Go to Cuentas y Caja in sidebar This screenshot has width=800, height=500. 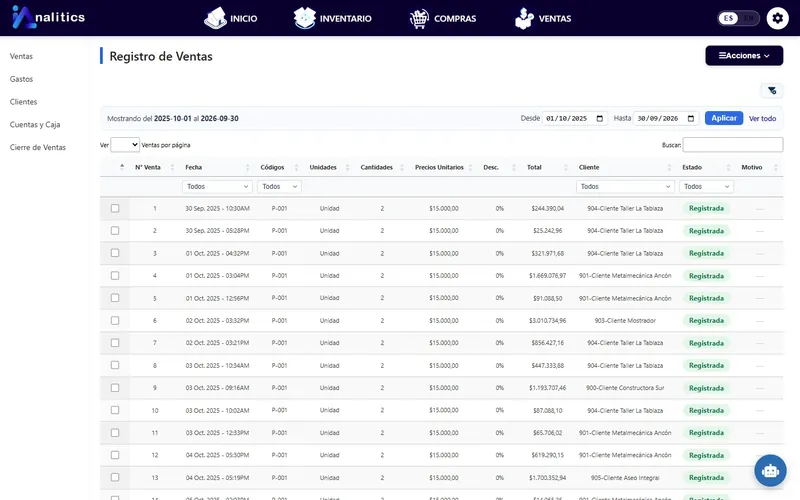[35, 124]
